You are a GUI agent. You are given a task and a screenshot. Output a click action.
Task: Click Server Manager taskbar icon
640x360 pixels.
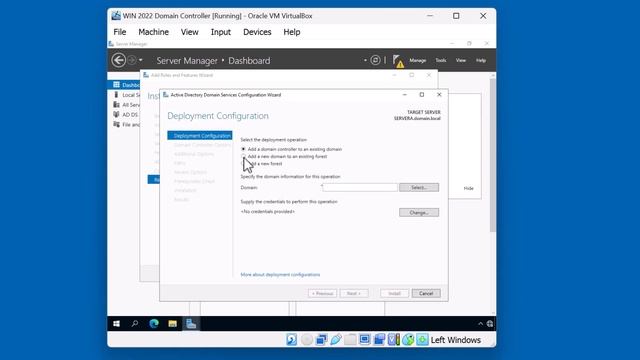(x=191, y=324)
